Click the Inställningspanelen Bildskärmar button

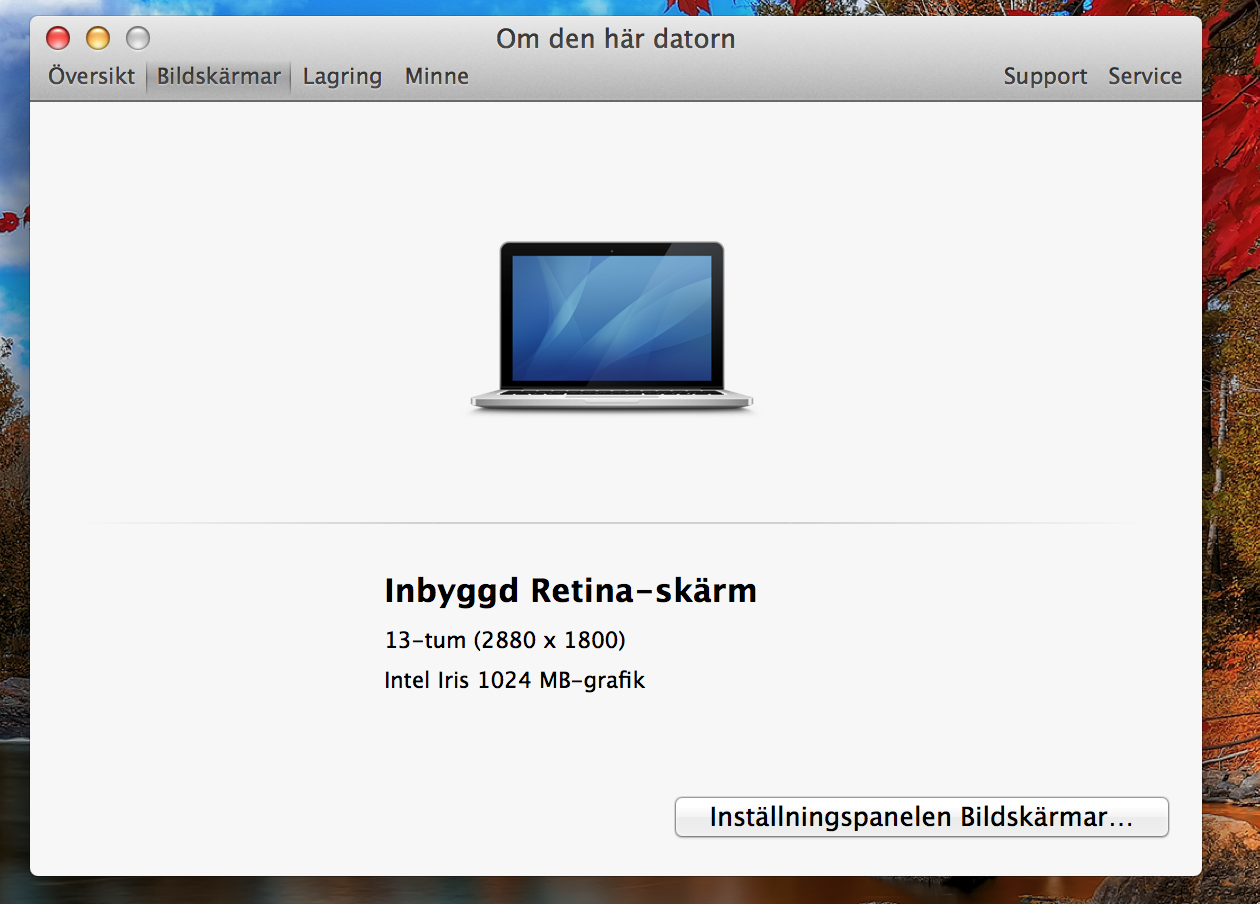(921, 817)
